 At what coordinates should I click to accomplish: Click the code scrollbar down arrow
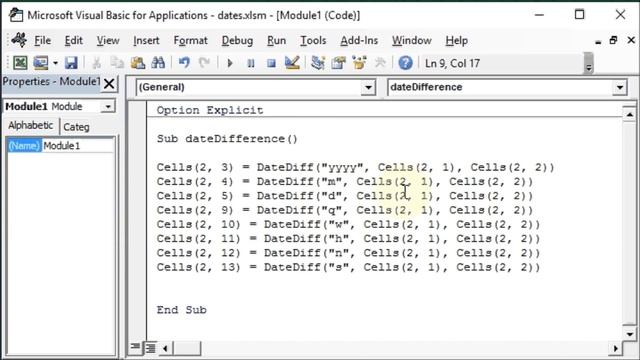click(x=629, y=334)
